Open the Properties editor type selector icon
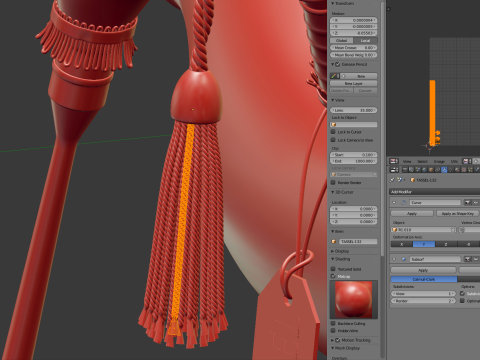The height and width of the screenshot is (360, 480). coord(394,170)
